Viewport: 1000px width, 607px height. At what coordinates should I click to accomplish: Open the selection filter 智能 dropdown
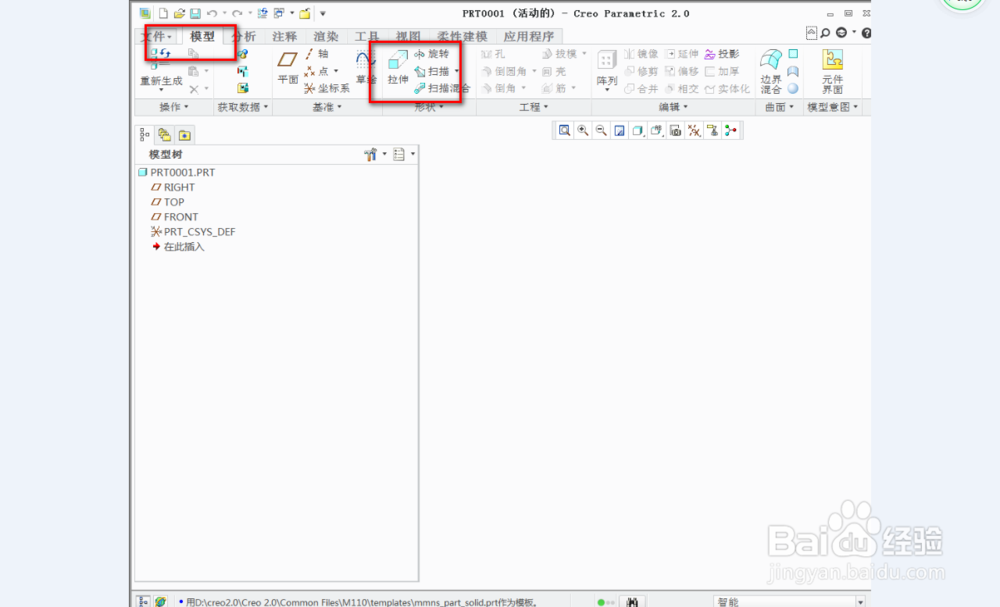[x=860, y=602]
